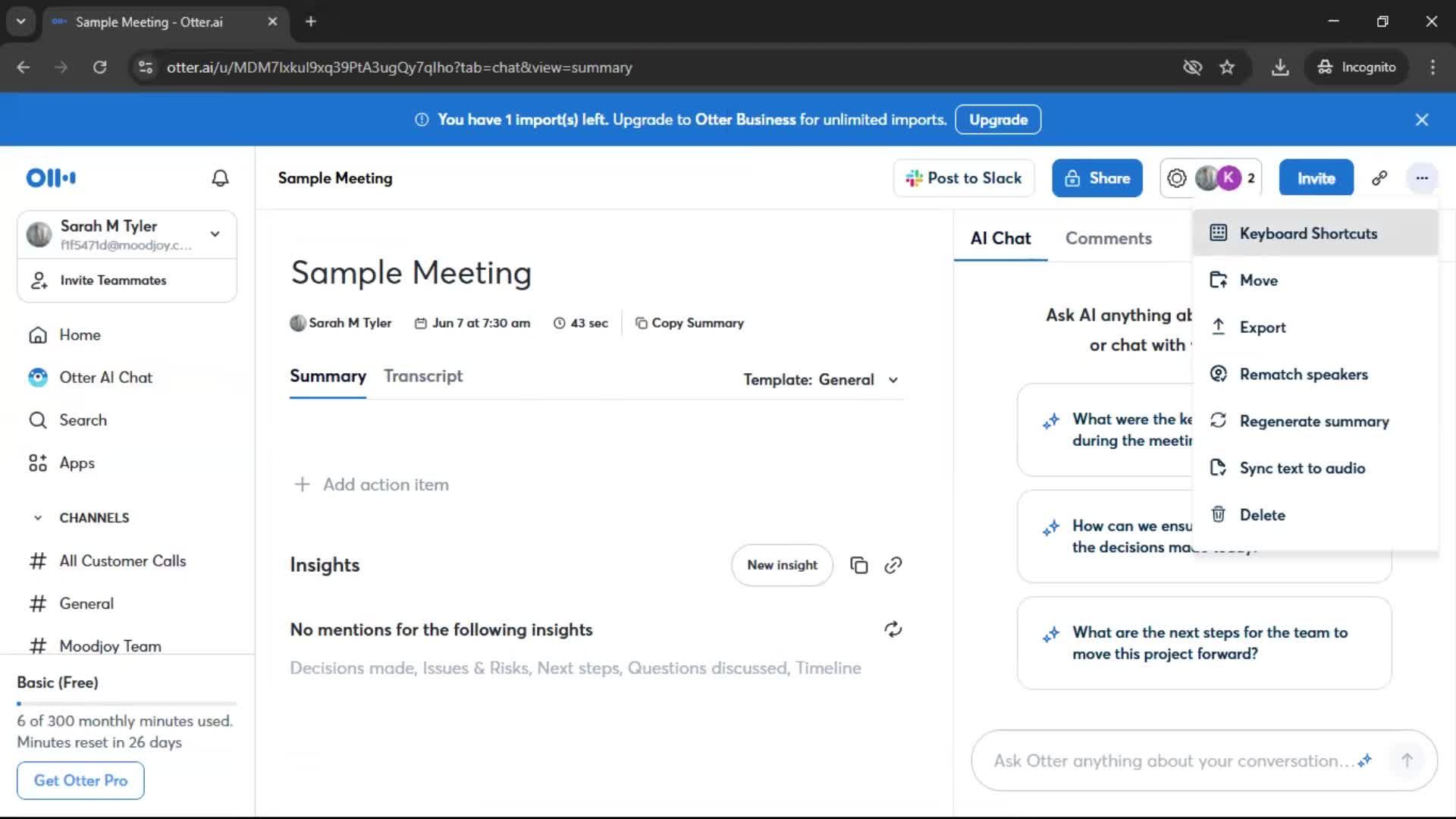
Task: Open participants avatars with count 2
Action: tap(1211, 178)
